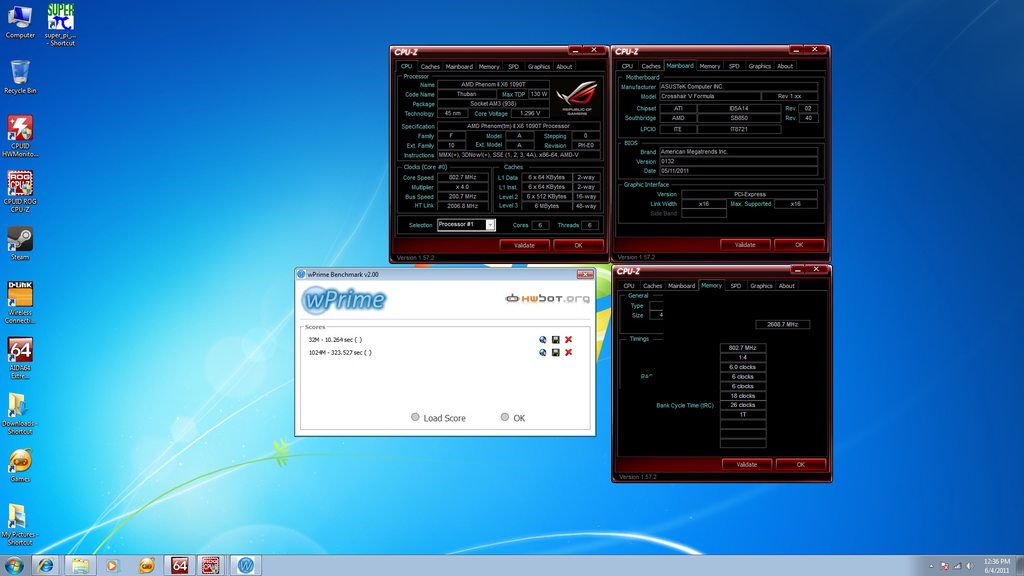
Task: Click Validate in the CPU-Z processor window
Action: click(524, 246)
